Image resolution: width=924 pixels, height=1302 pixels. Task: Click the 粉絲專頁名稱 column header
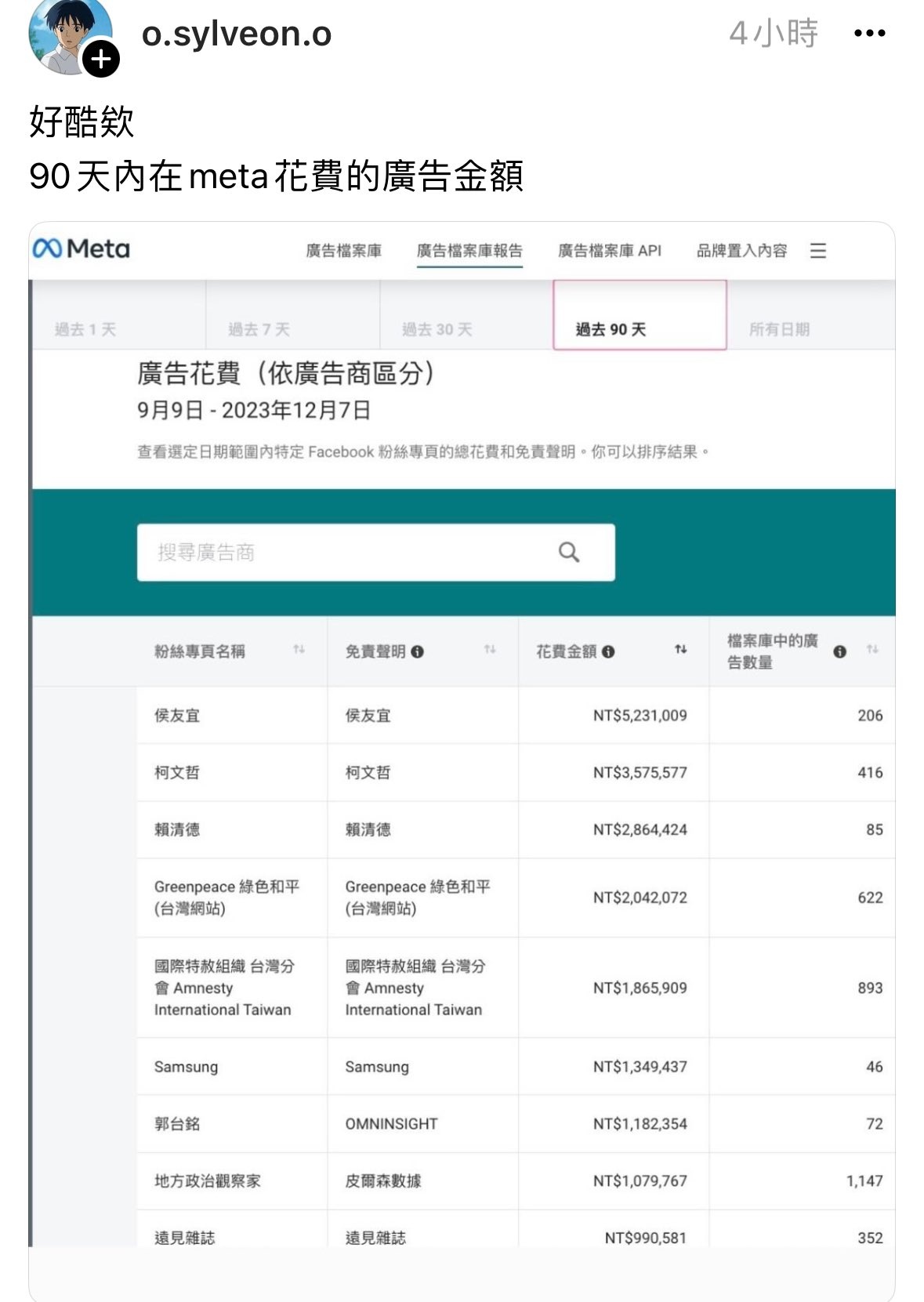click(200, 651)
